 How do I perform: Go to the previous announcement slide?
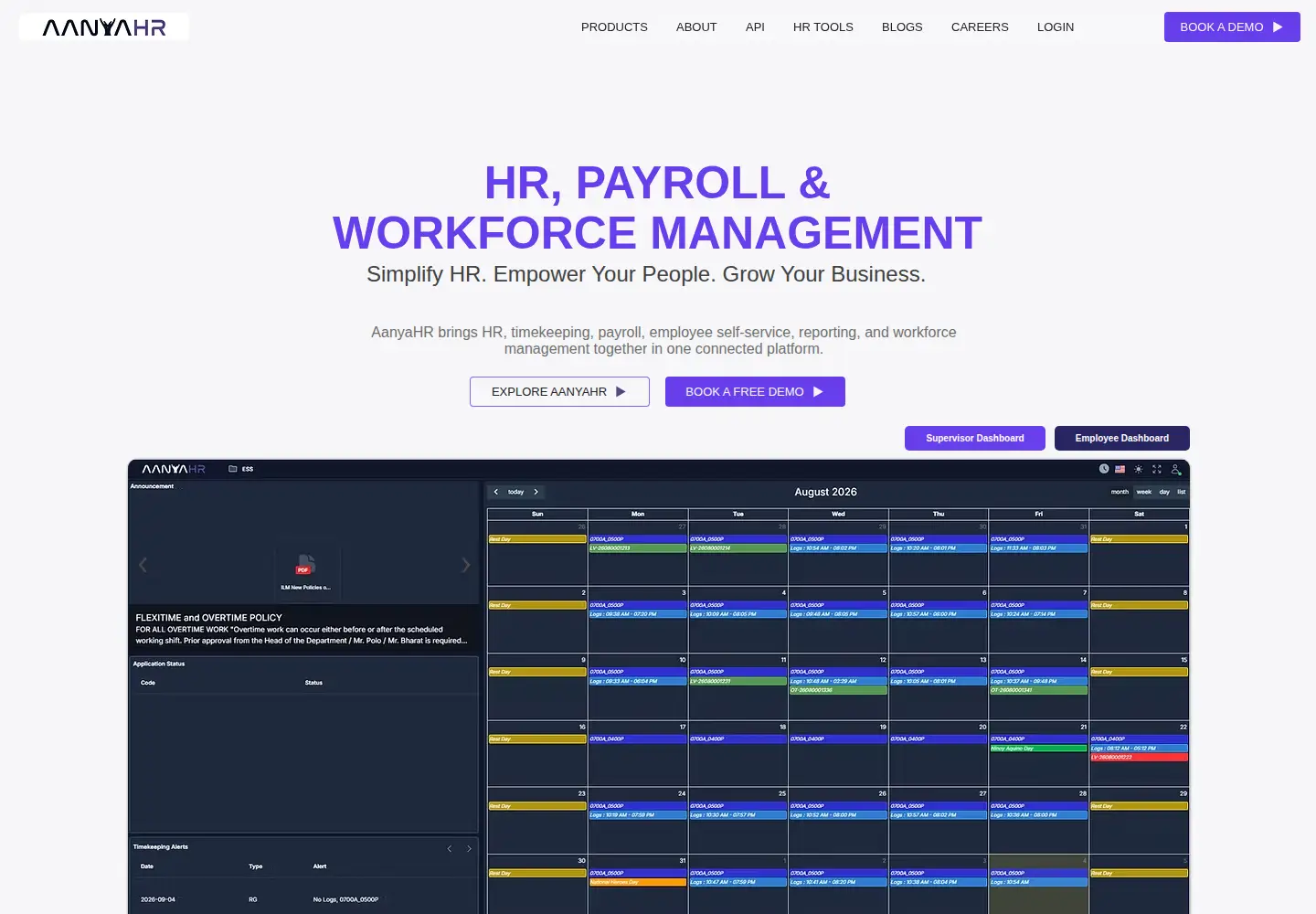tap(143, 565)
